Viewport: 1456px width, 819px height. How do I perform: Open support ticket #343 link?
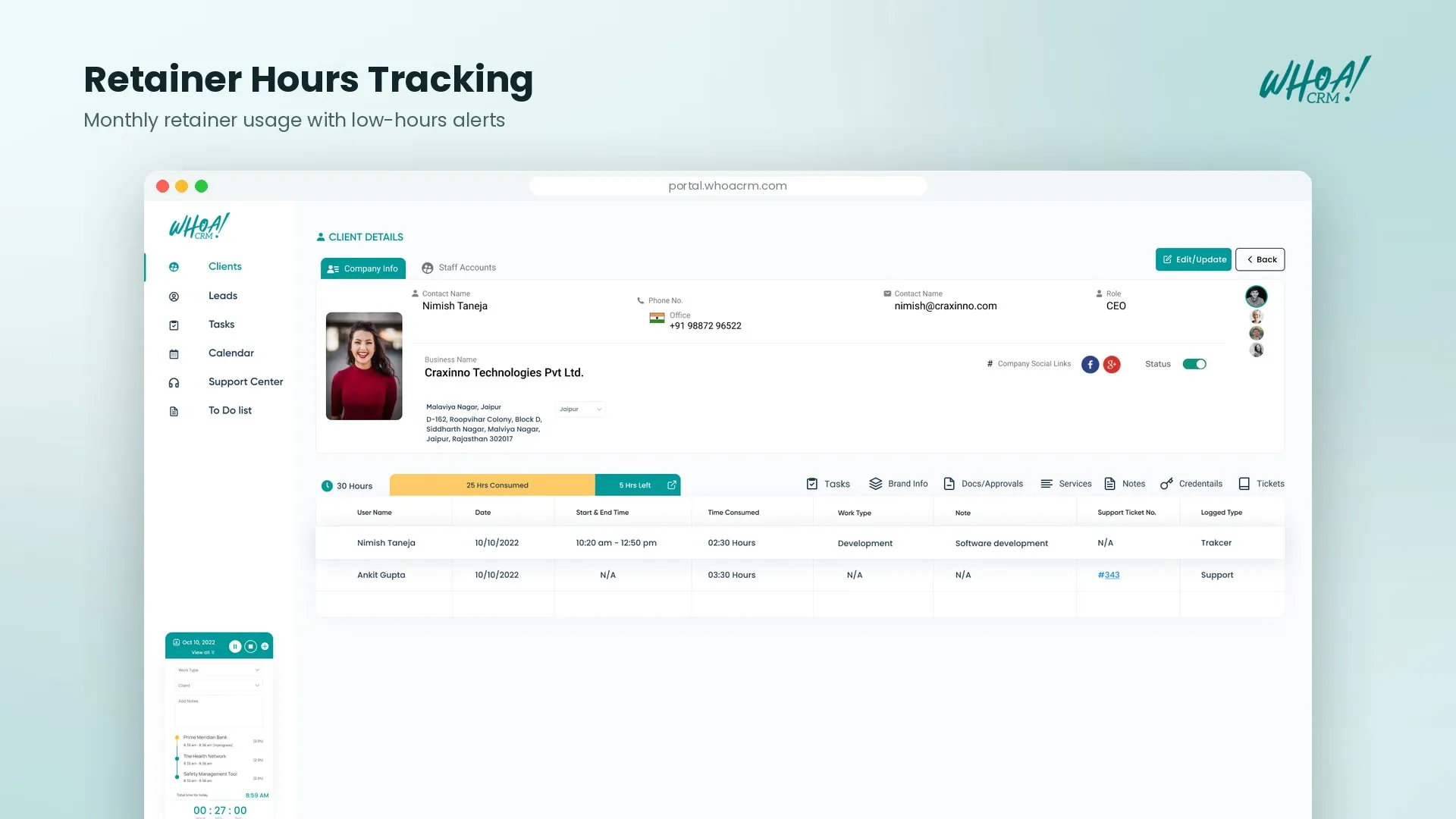1109,575
